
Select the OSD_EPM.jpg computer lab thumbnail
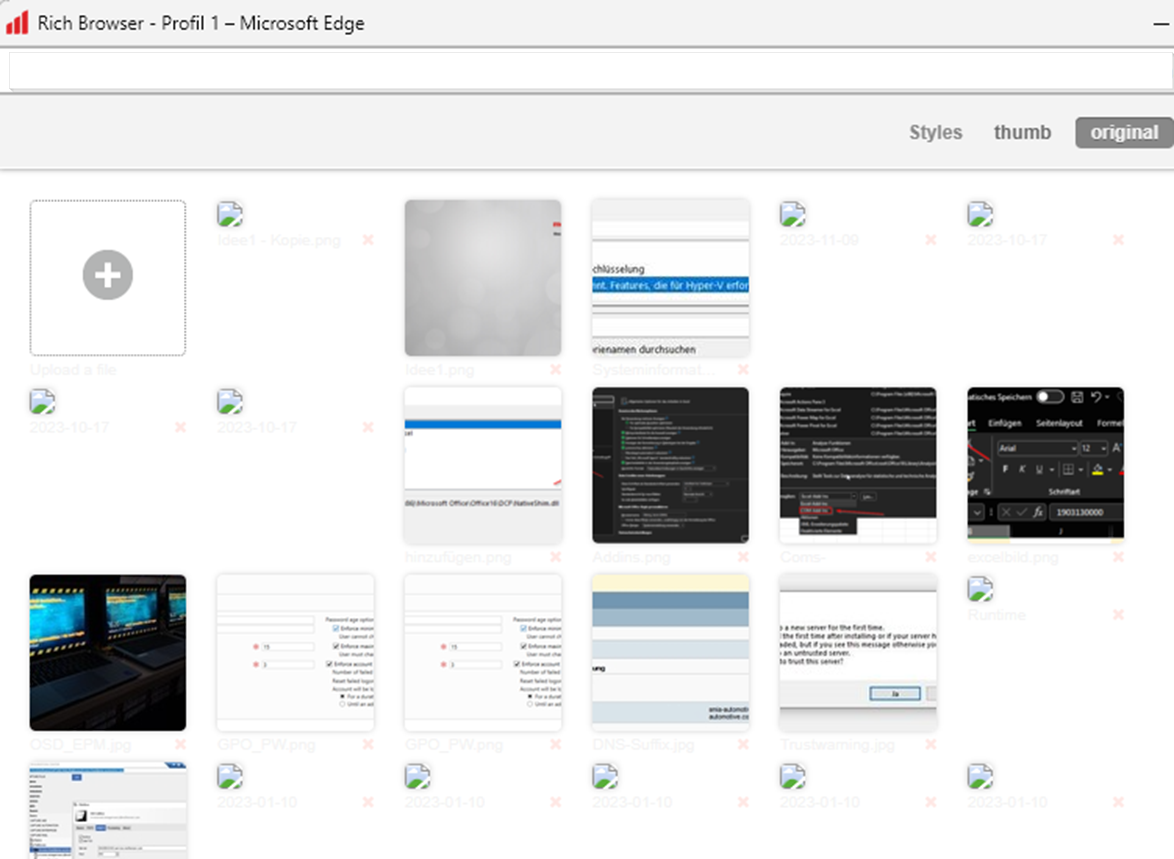pyautogui.click(x=107, y=652)
